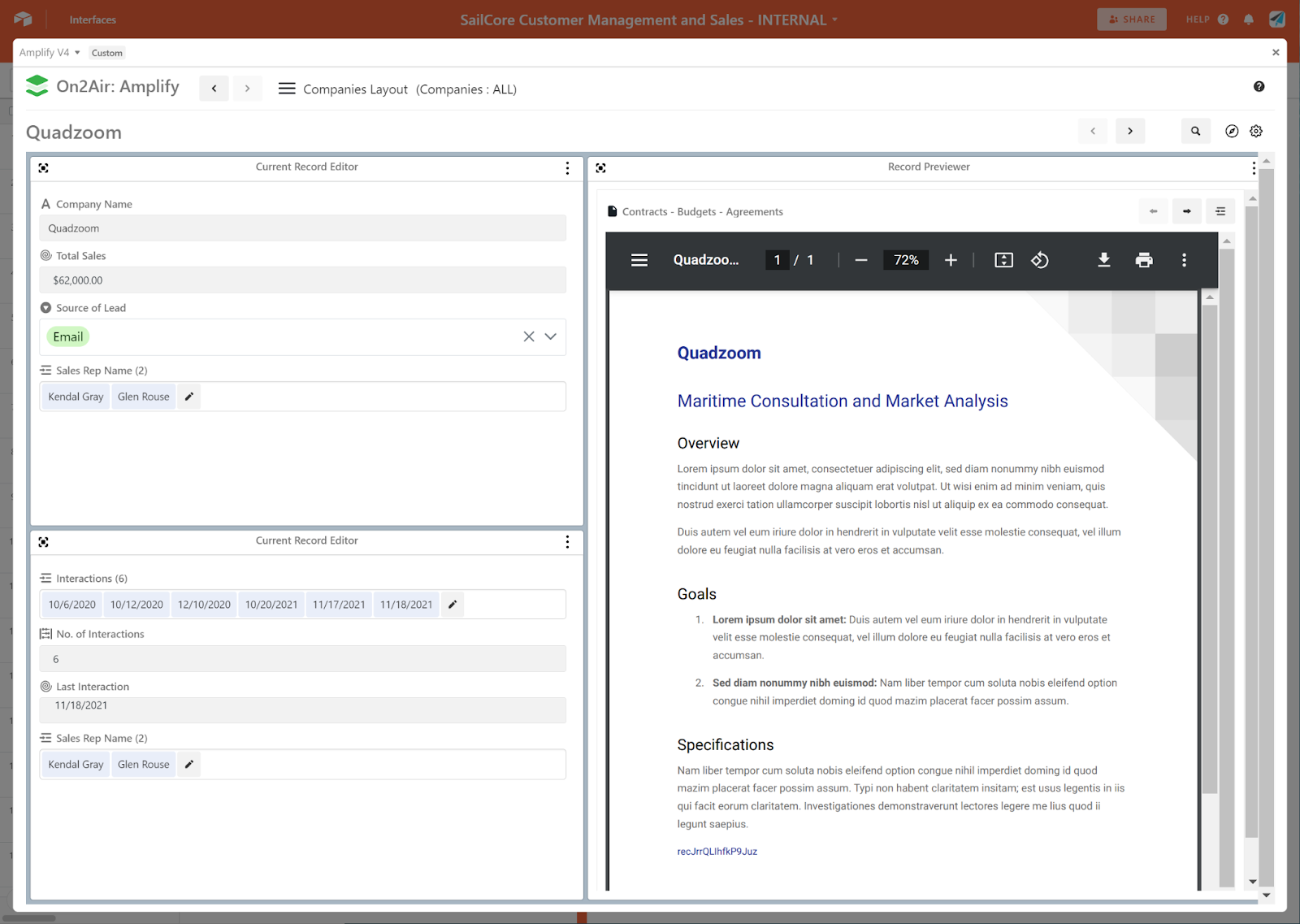Screen dimensions: 1300x924
Task: Edit the Interactions linked records
Action: pyautogui.click(x=453, y=605)
